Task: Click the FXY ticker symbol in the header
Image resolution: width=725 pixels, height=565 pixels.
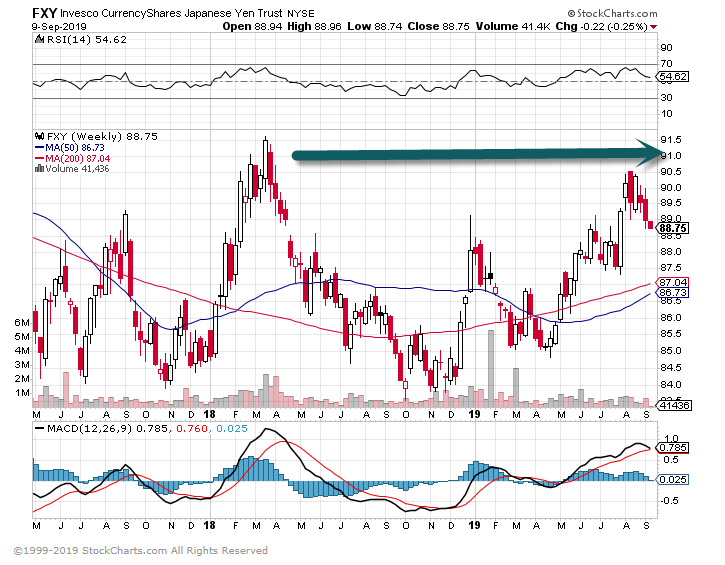Action: (45, 12)
